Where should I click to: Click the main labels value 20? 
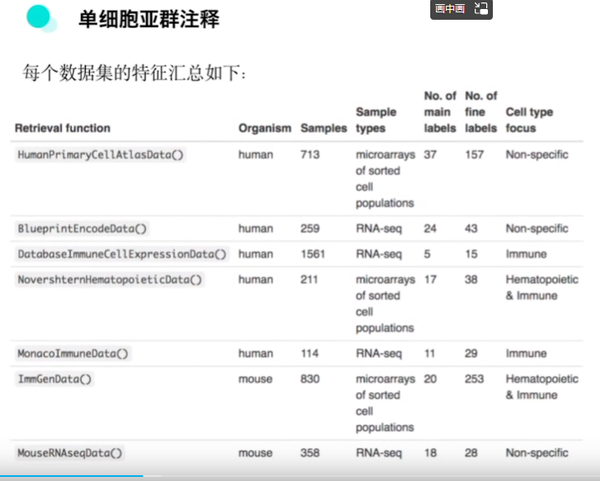pyautogui.click(x=430, y=379)
